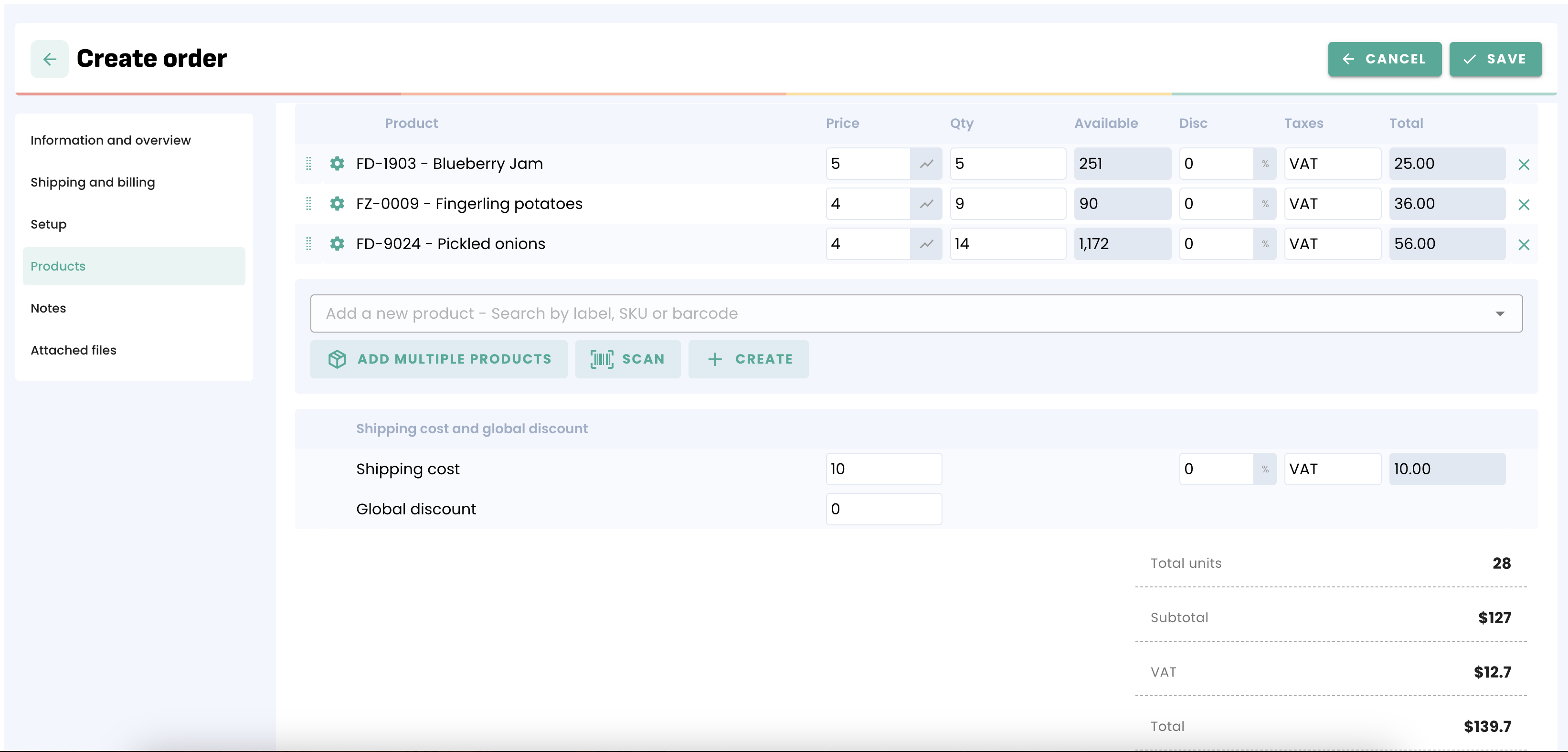Open Blueberry Jam settings gear
The height and width of the screenshot is (752, 1568).
337,164
